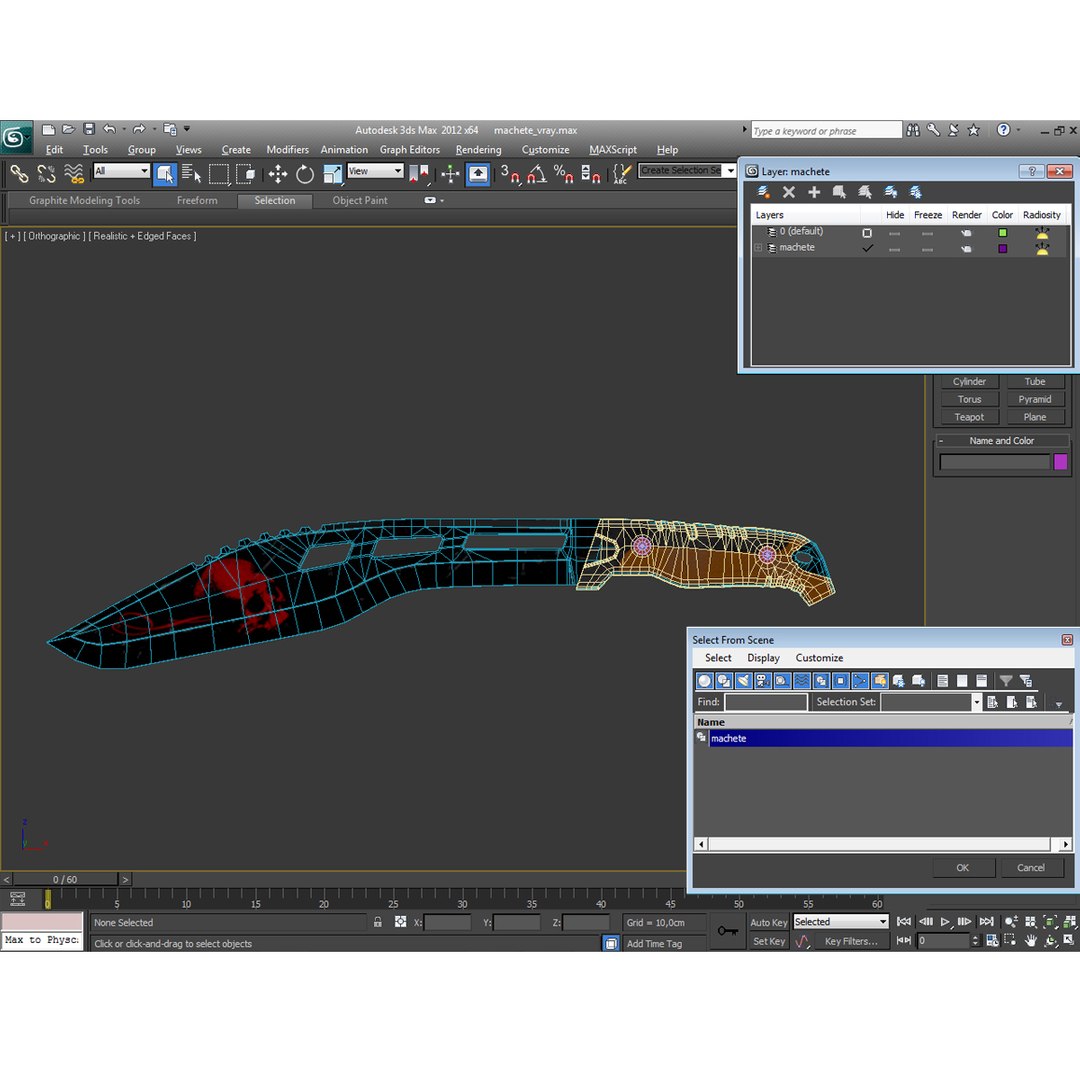
Task: Click the Auto Key button
Action: click(768, 922)
